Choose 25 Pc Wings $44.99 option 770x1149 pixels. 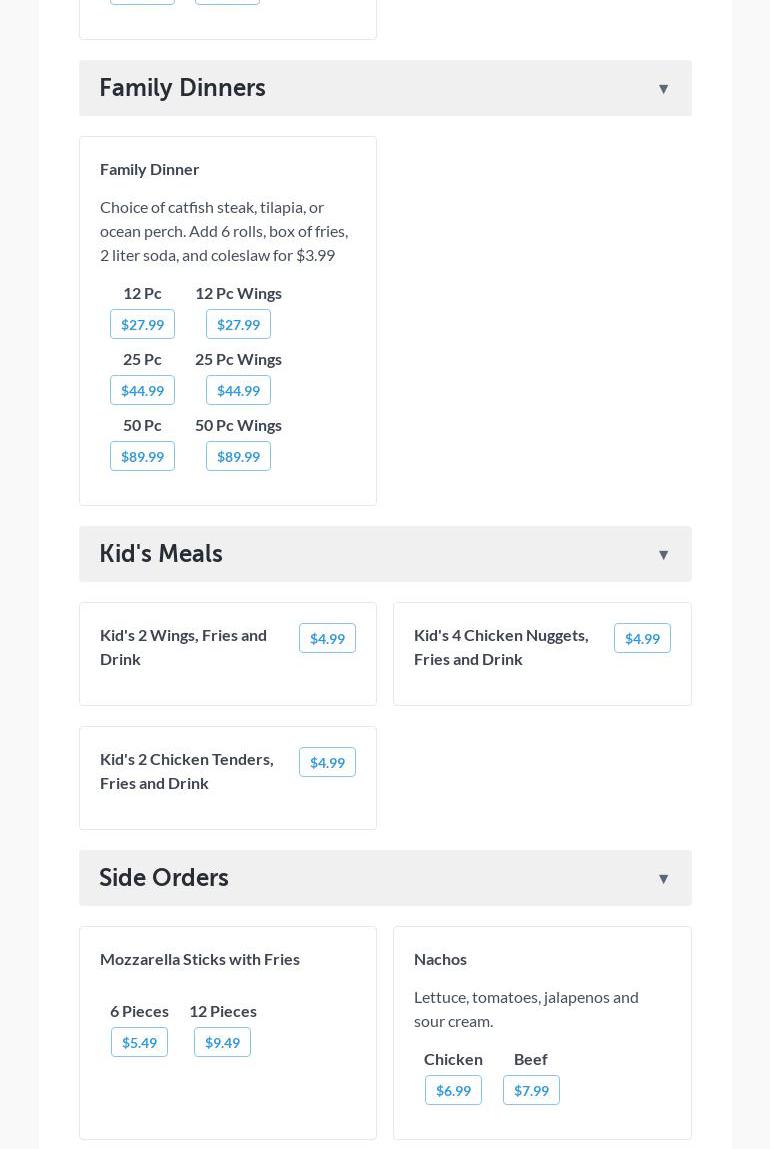tap(238, 390)
